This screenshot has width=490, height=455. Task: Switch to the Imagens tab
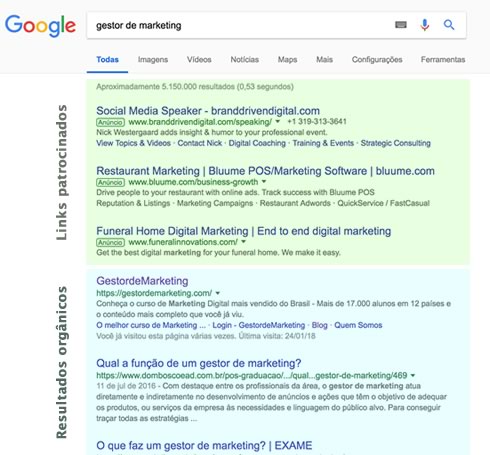click(x=153, y=60)
